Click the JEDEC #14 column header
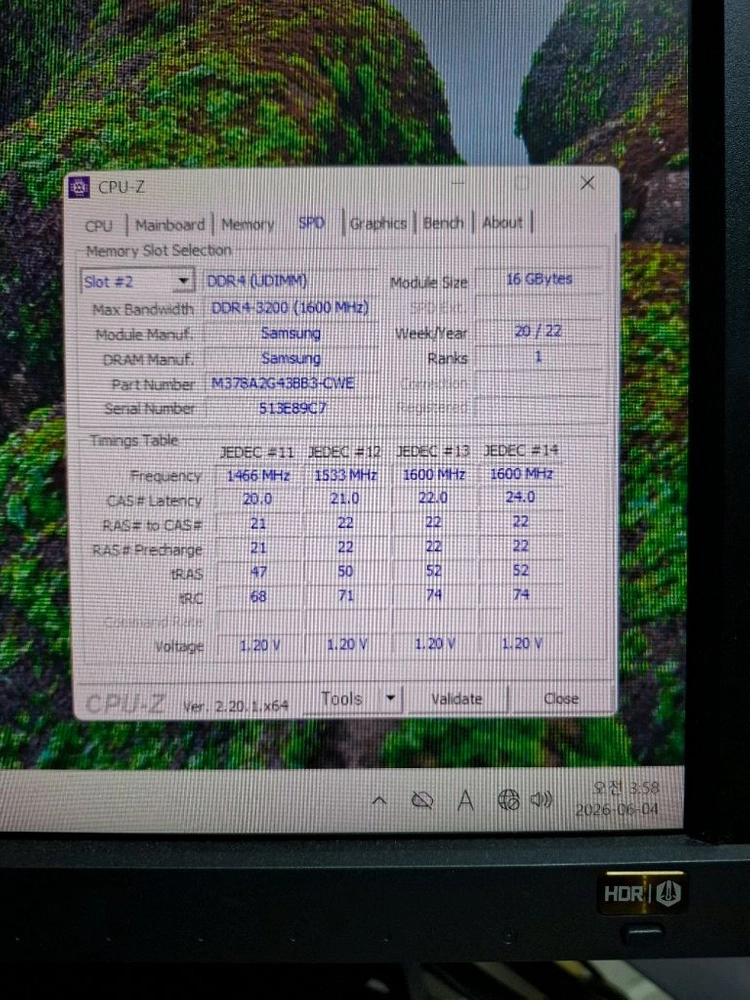This screenshot has height=1000, width=750. click(520, 450)
